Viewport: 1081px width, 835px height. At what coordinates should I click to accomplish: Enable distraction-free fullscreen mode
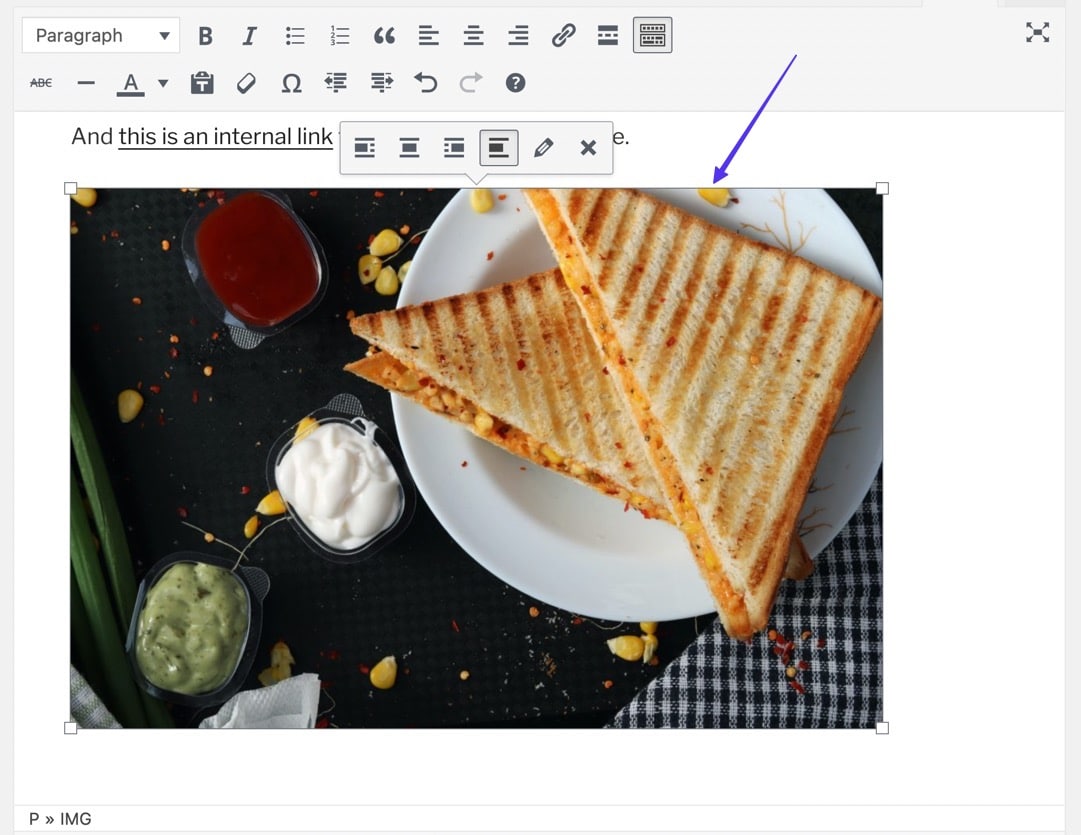(1037, 32)
